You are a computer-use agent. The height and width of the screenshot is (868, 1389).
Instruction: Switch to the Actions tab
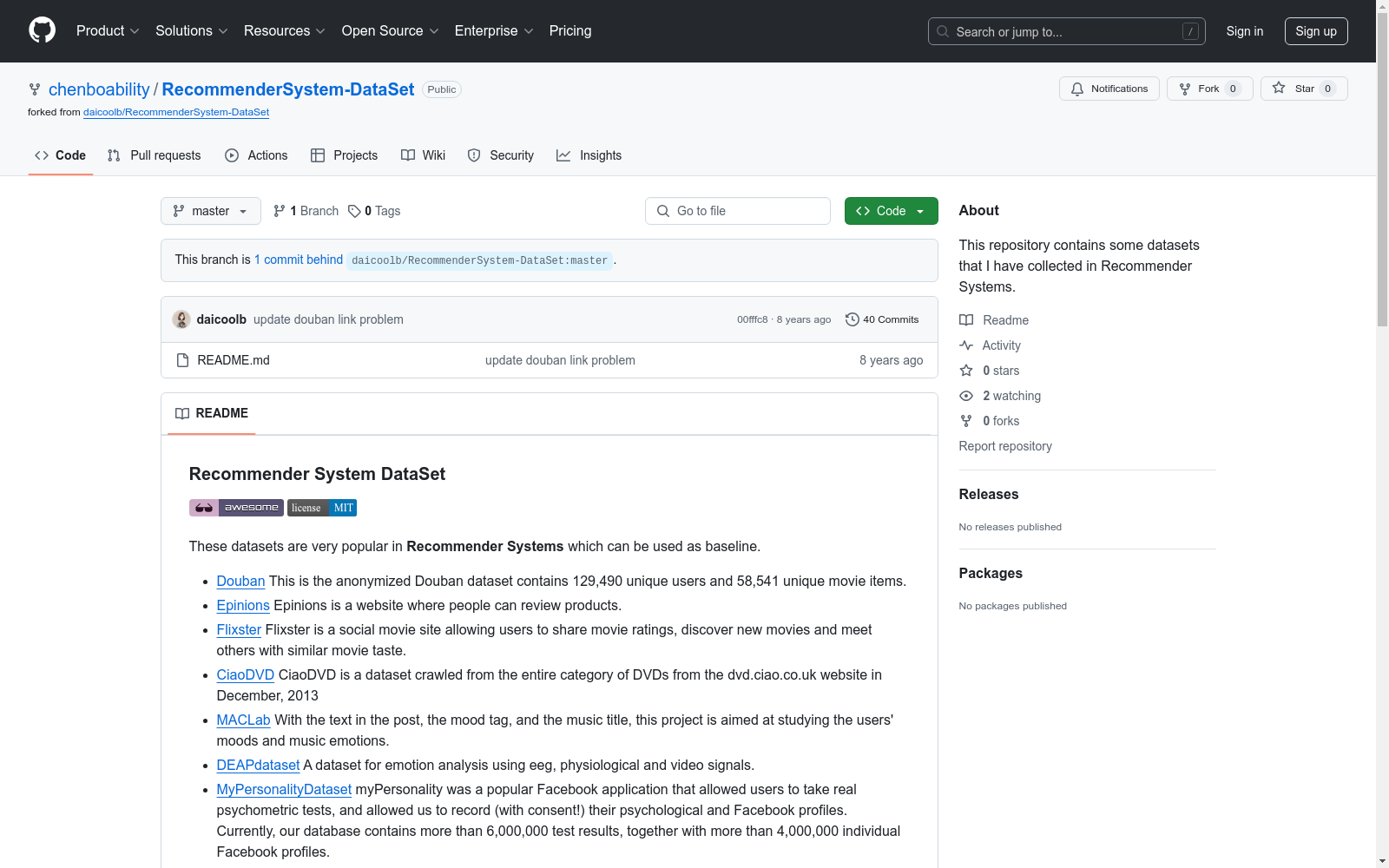[x=256, y=155]
